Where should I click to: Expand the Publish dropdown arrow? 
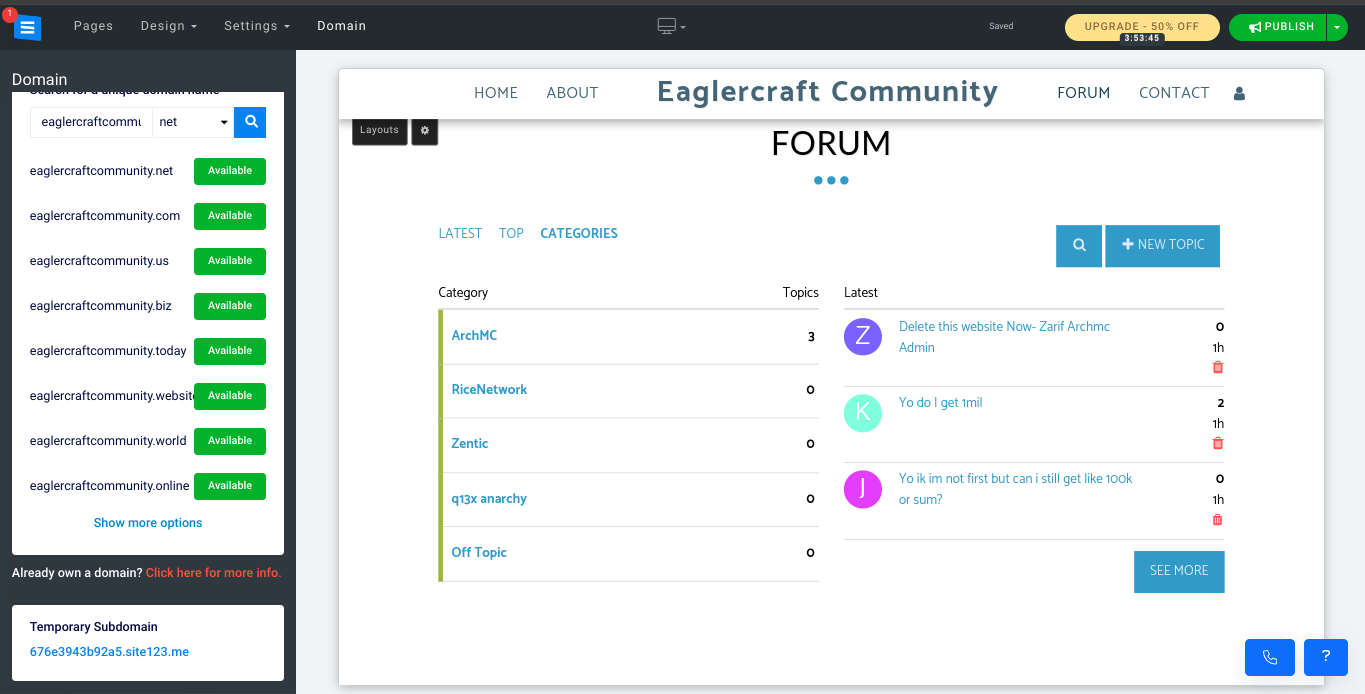(1338, 27)
